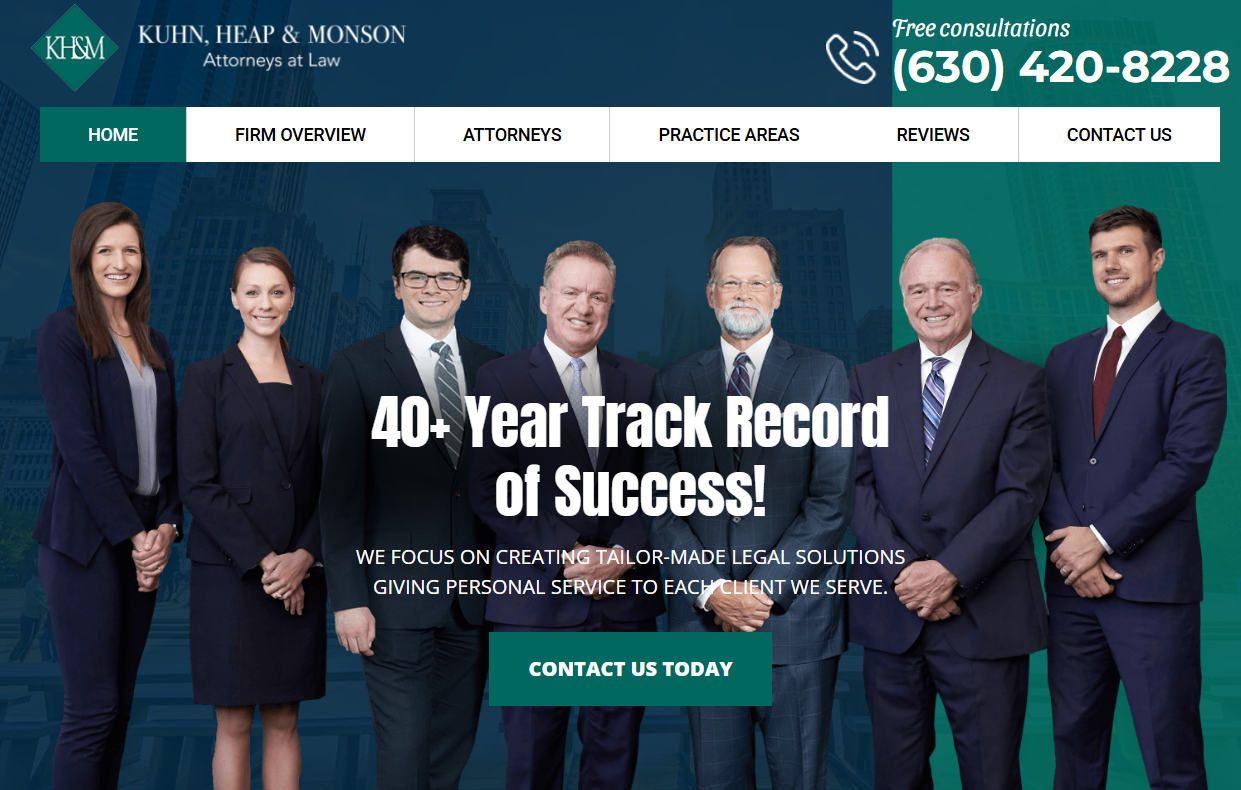The height and width of the screenshot is (790, 1241).
Task: Open the Home menu item
Action: click(x=113, y=134)
